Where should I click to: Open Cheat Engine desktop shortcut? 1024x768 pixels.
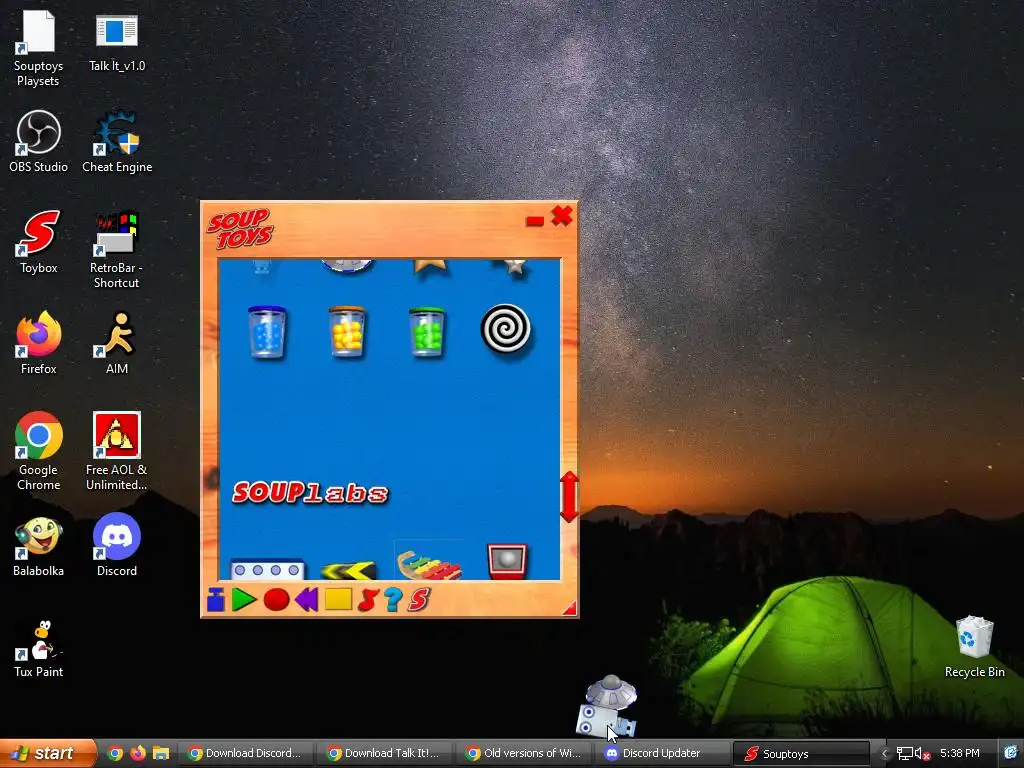click(117, 142)
